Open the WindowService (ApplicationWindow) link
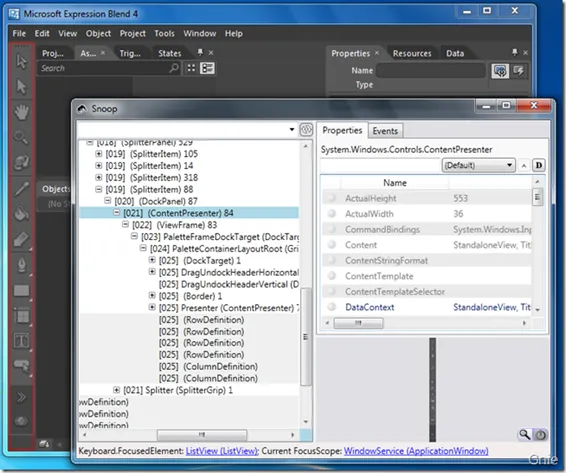The height and width of the screenshot is (473, 566). coord(416,451)
